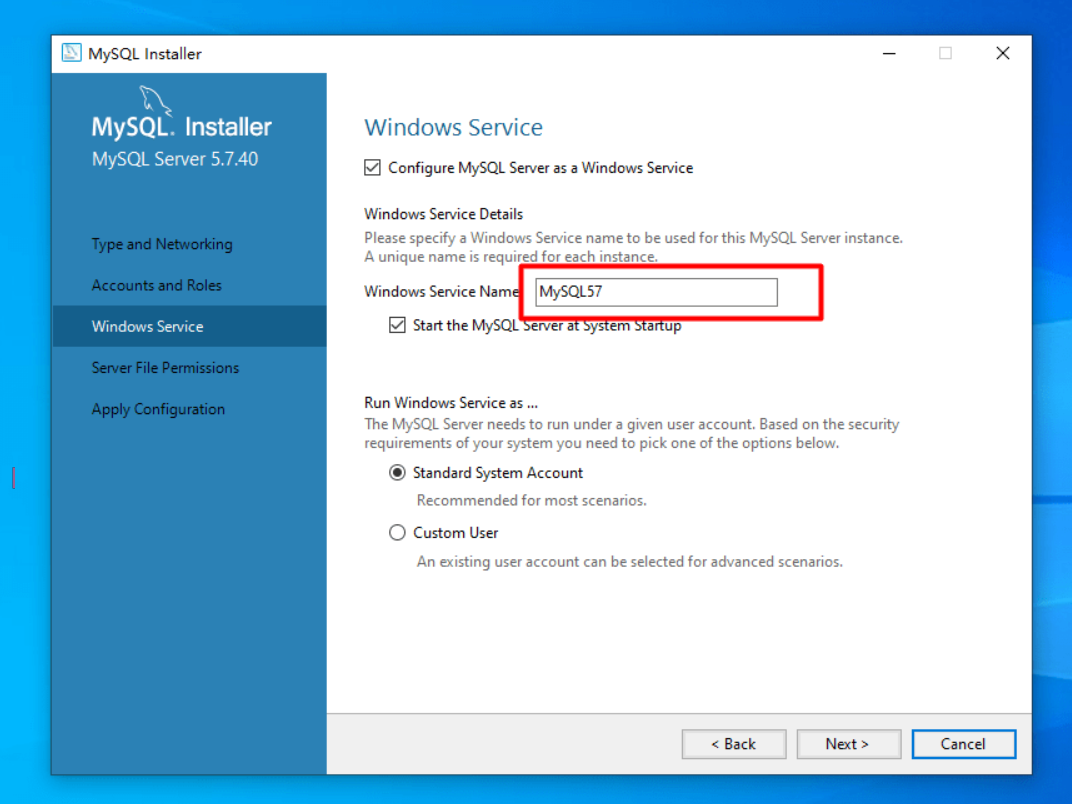Click the MySQL Installer title bar icon
Viewport: 1072px width, 804px height.
[x=71, y=53]
